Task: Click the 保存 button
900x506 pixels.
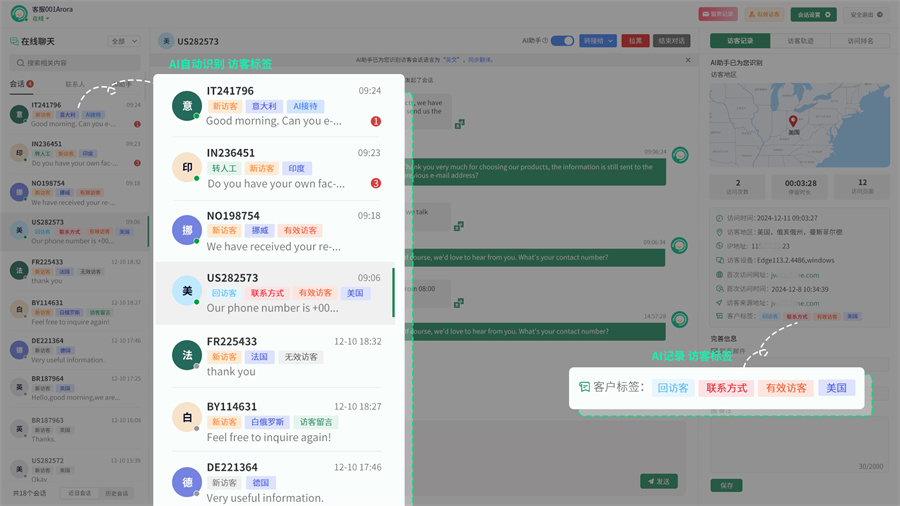Action: tap(726, 485)
